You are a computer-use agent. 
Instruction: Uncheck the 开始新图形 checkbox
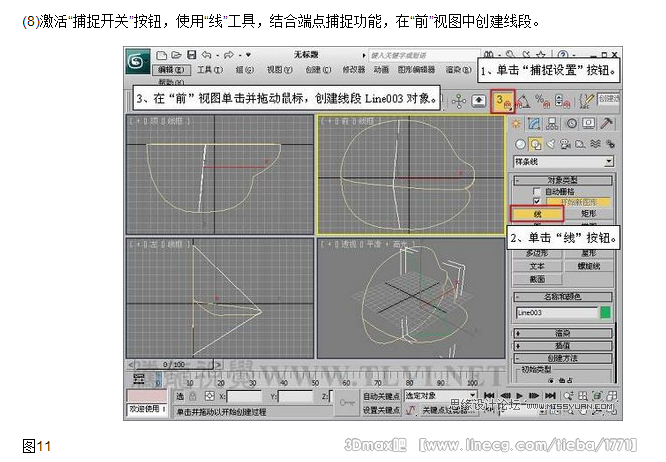(x=537, y=201)
